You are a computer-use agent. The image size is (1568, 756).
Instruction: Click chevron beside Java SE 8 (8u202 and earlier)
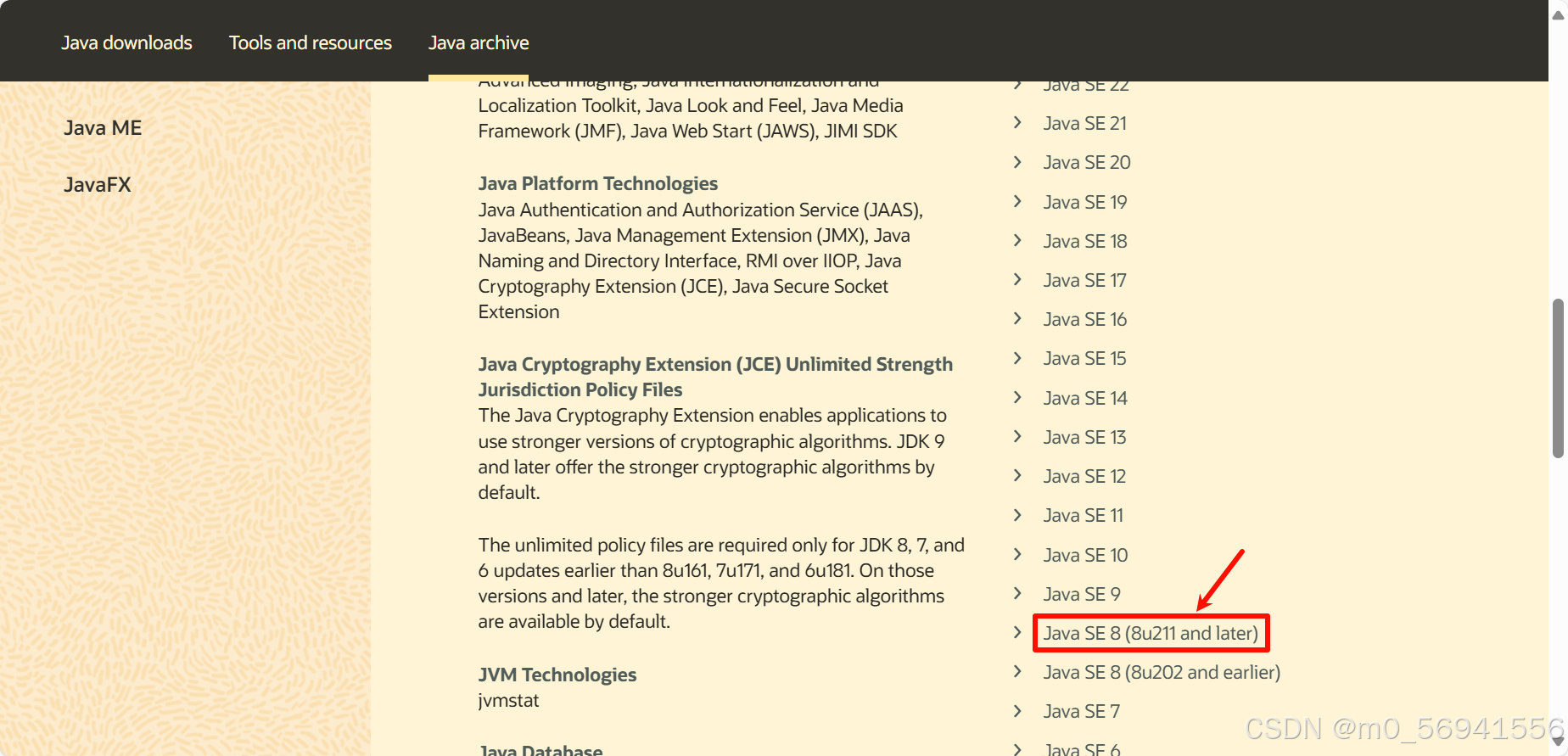pyautogui.click(x=1017, y=671)
